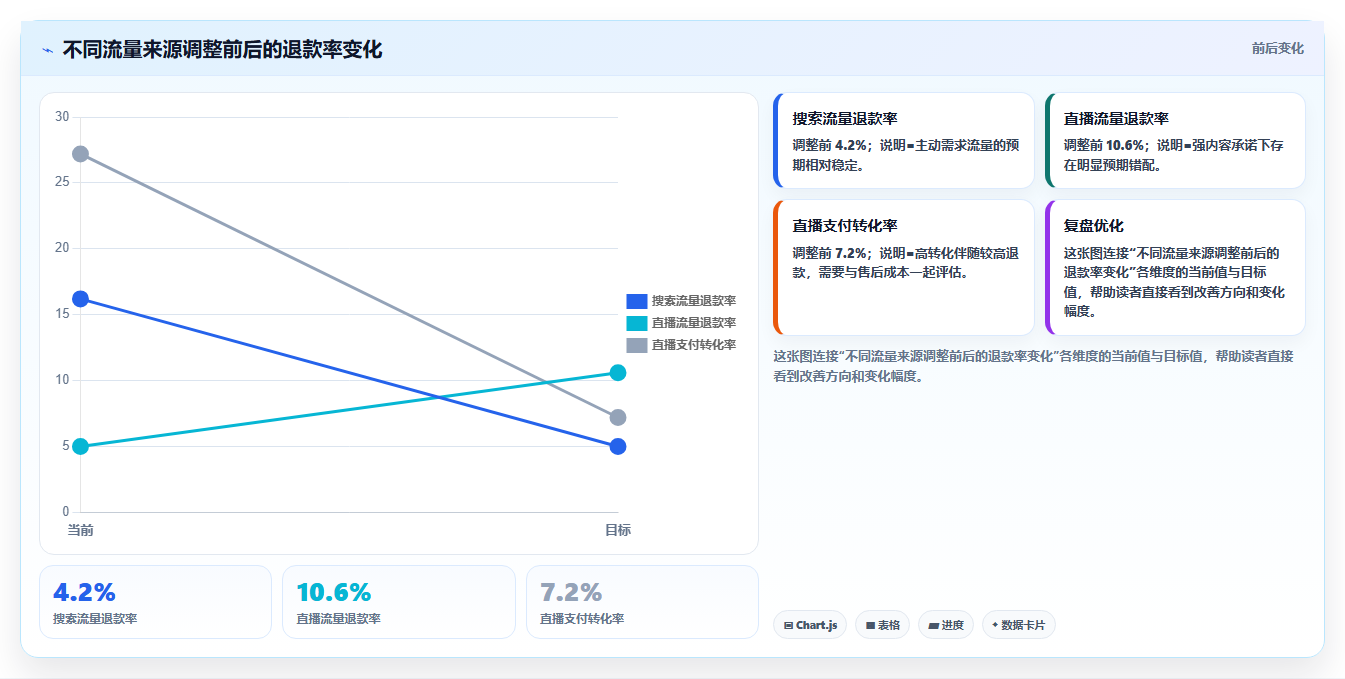This screenshot has height=679, width=1345.
Task: Click the title 不同流量来源调整前后的退款率变化
Action: (x=222, y=50)
